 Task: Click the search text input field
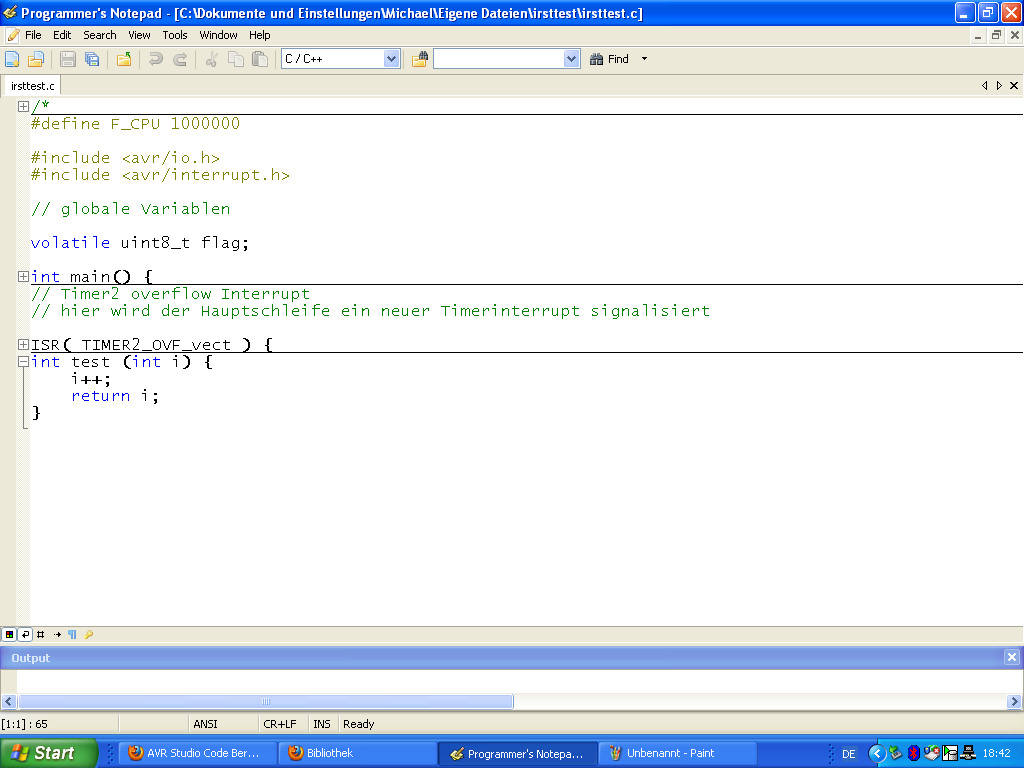498,59
